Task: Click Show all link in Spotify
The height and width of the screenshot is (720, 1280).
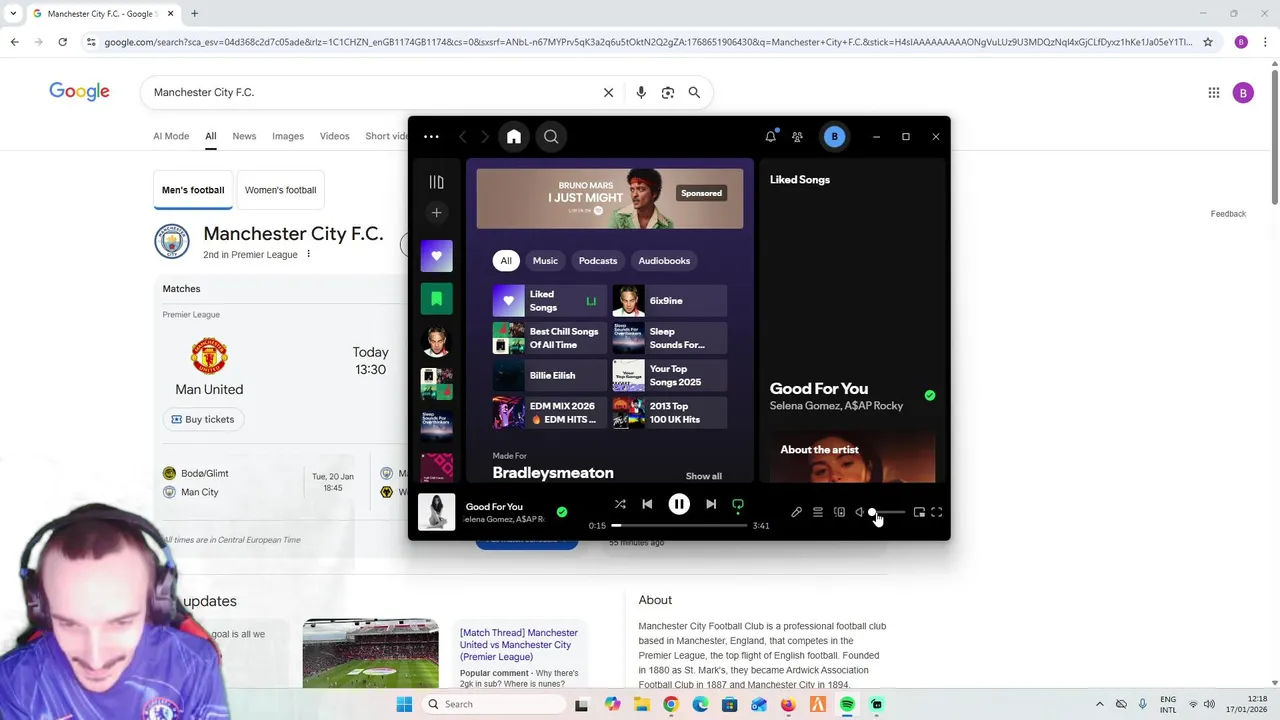Action: coord(703,476)
